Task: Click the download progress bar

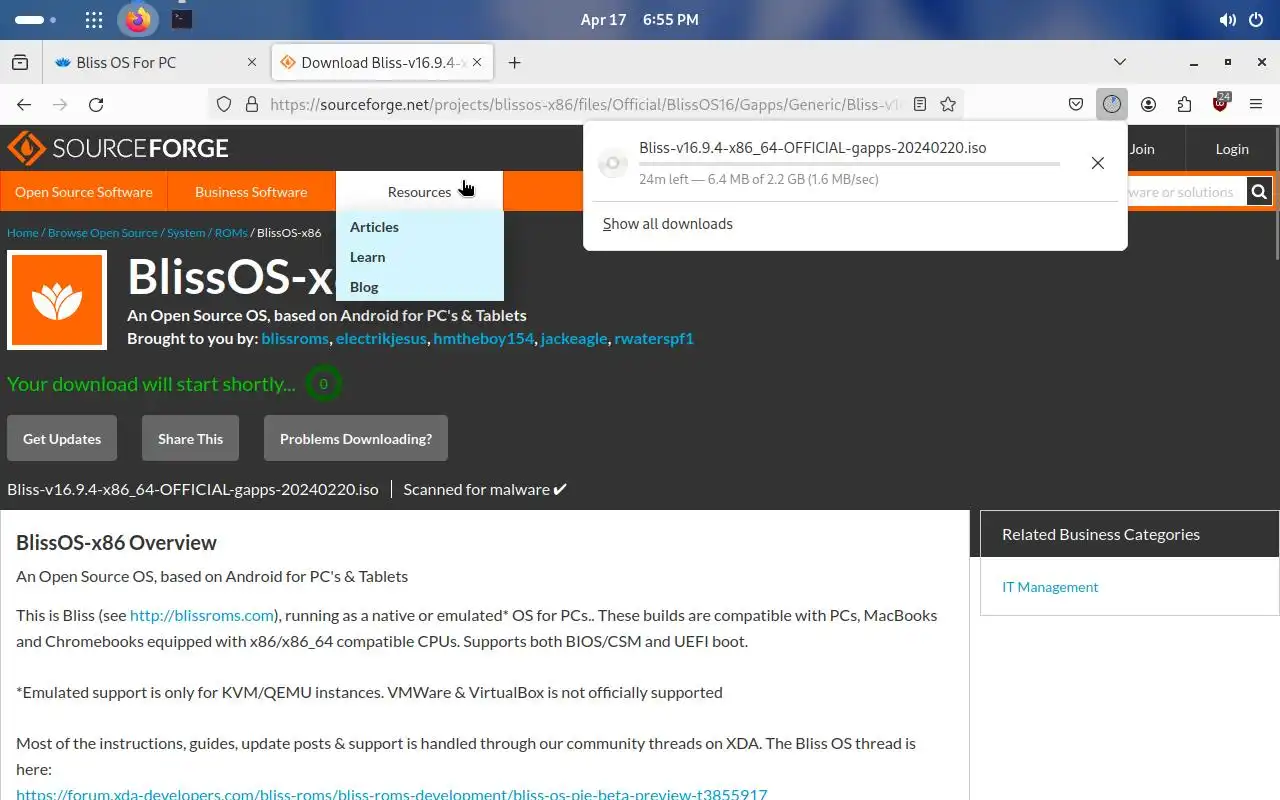Action: 849,164
